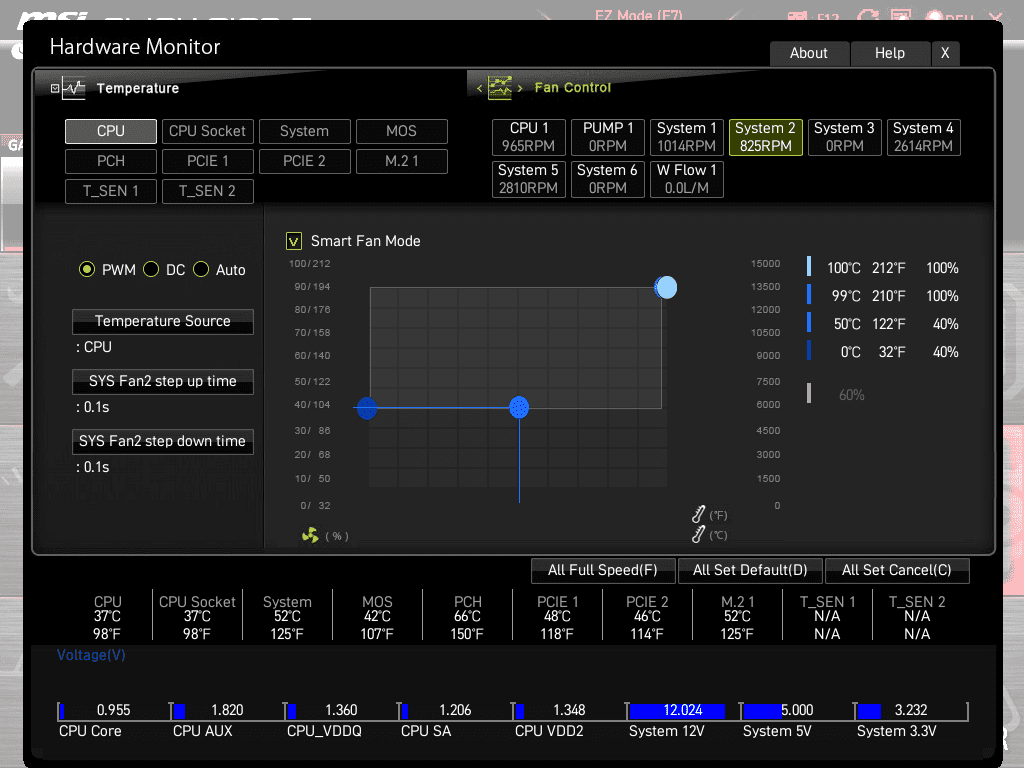Choose the System 5 2810RPM fan
The height and width of the screenshot is (768, 1024).
[528, 179]
